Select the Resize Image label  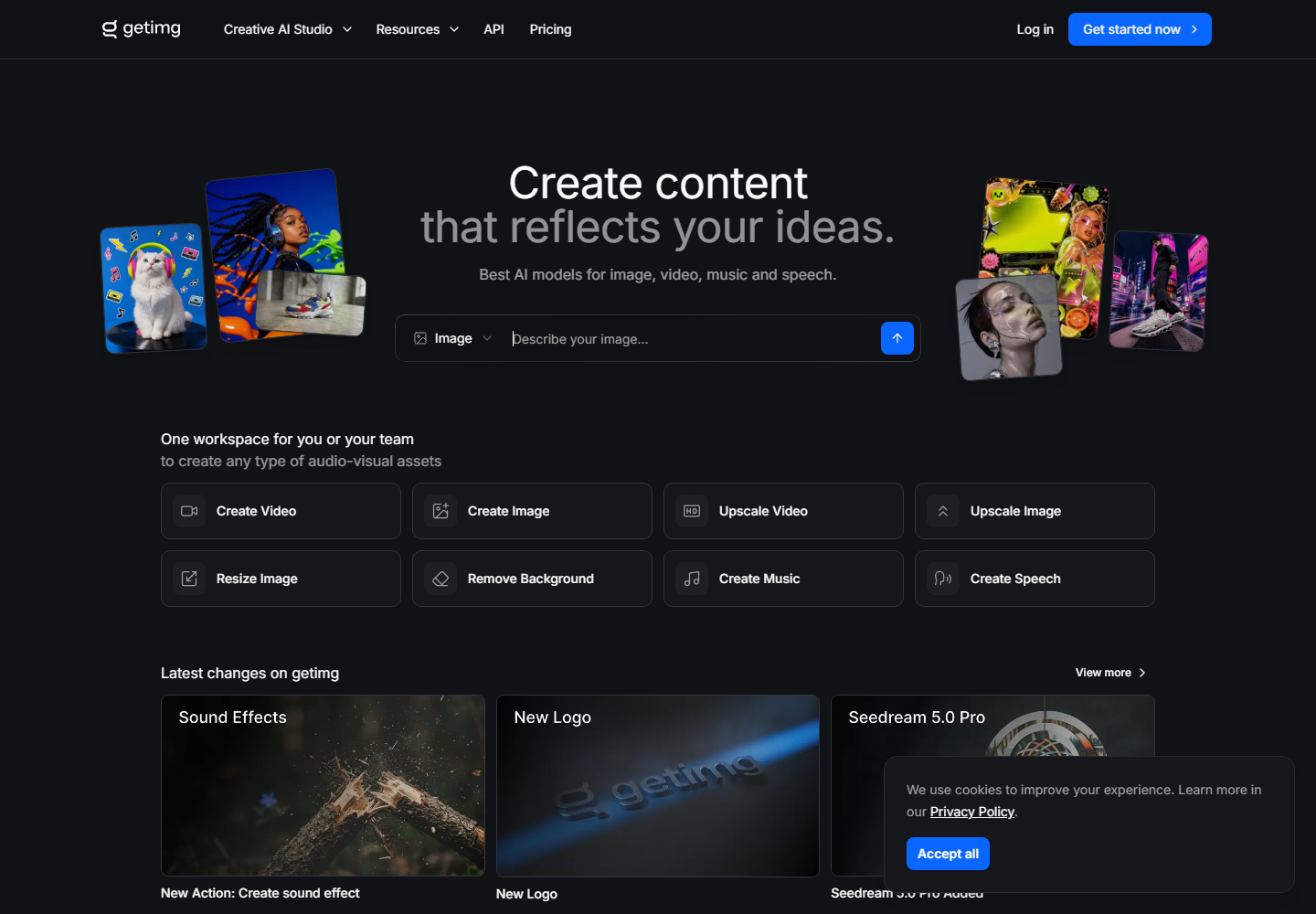tap(257, 579)
